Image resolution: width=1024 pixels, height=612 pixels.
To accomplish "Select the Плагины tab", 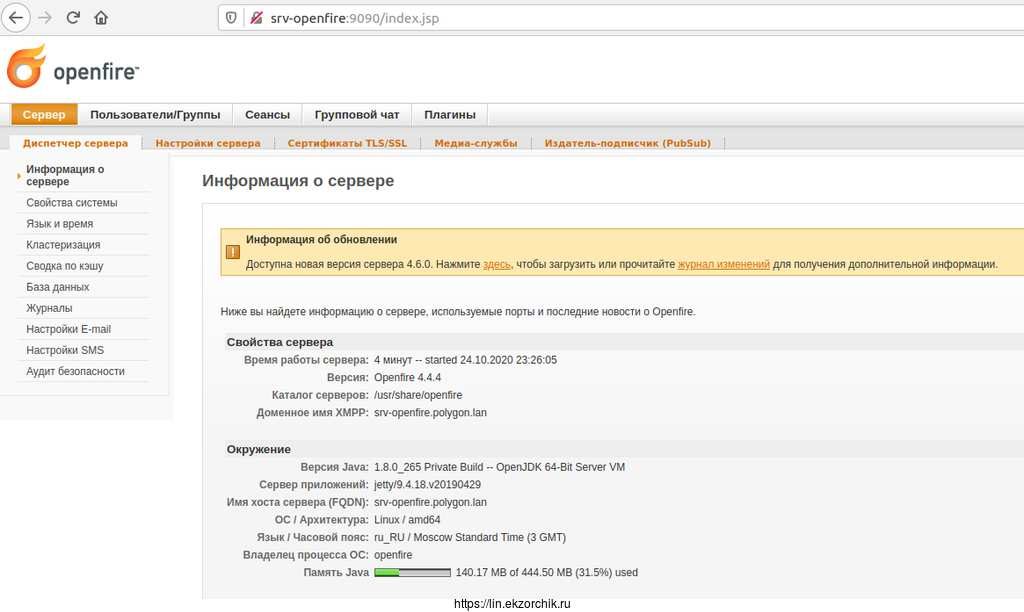I will (449, 115).
